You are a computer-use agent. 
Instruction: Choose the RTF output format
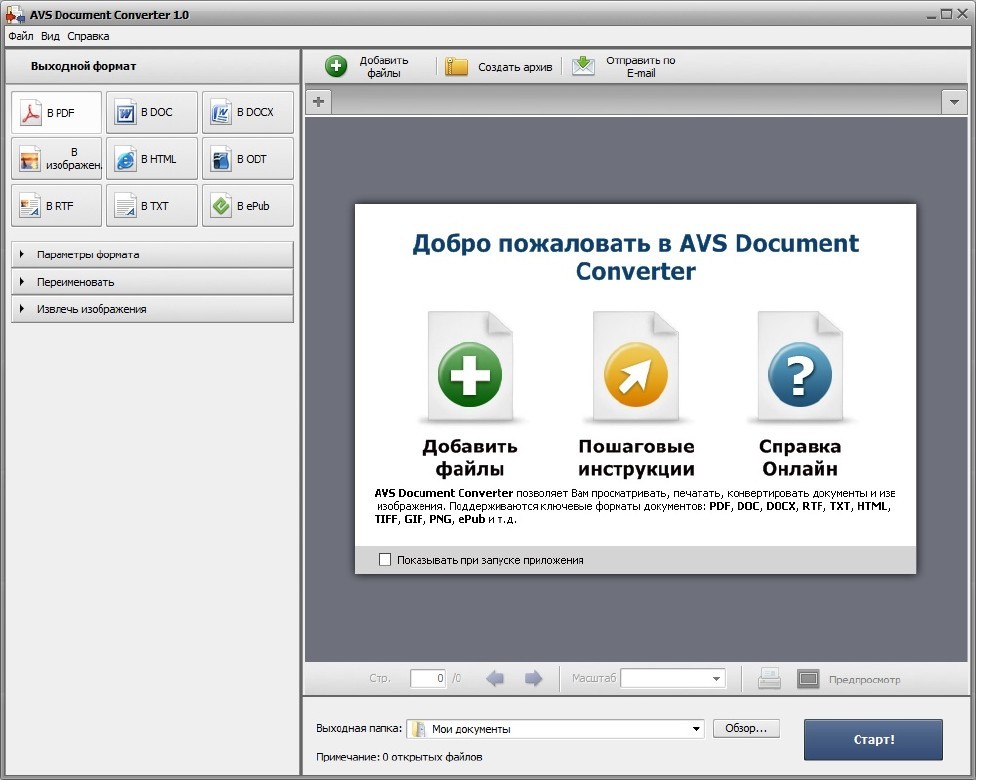click(x=56, y=206)
